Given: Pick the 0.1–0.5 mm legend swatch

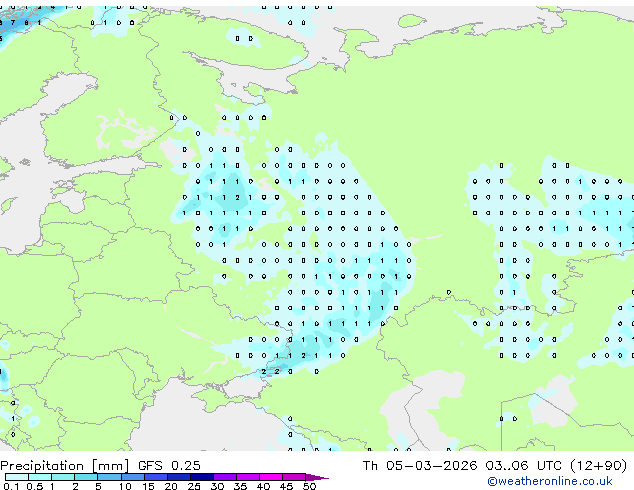Looking at the screenshot, I should (17, 477).
